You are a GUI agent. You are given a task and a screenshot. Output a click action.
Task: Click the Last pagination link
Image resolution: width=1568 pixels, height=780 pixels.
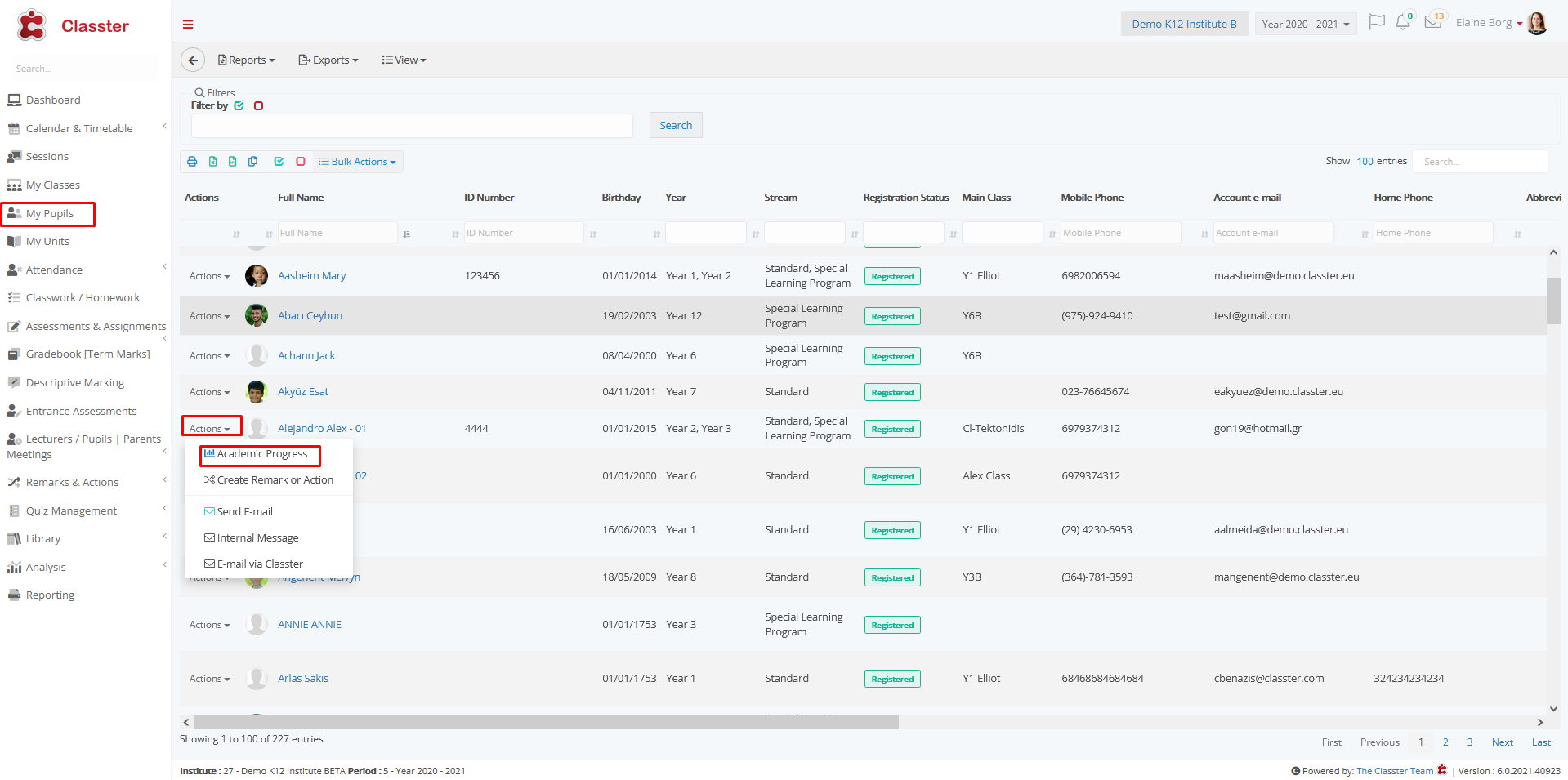coord(1541,742)
